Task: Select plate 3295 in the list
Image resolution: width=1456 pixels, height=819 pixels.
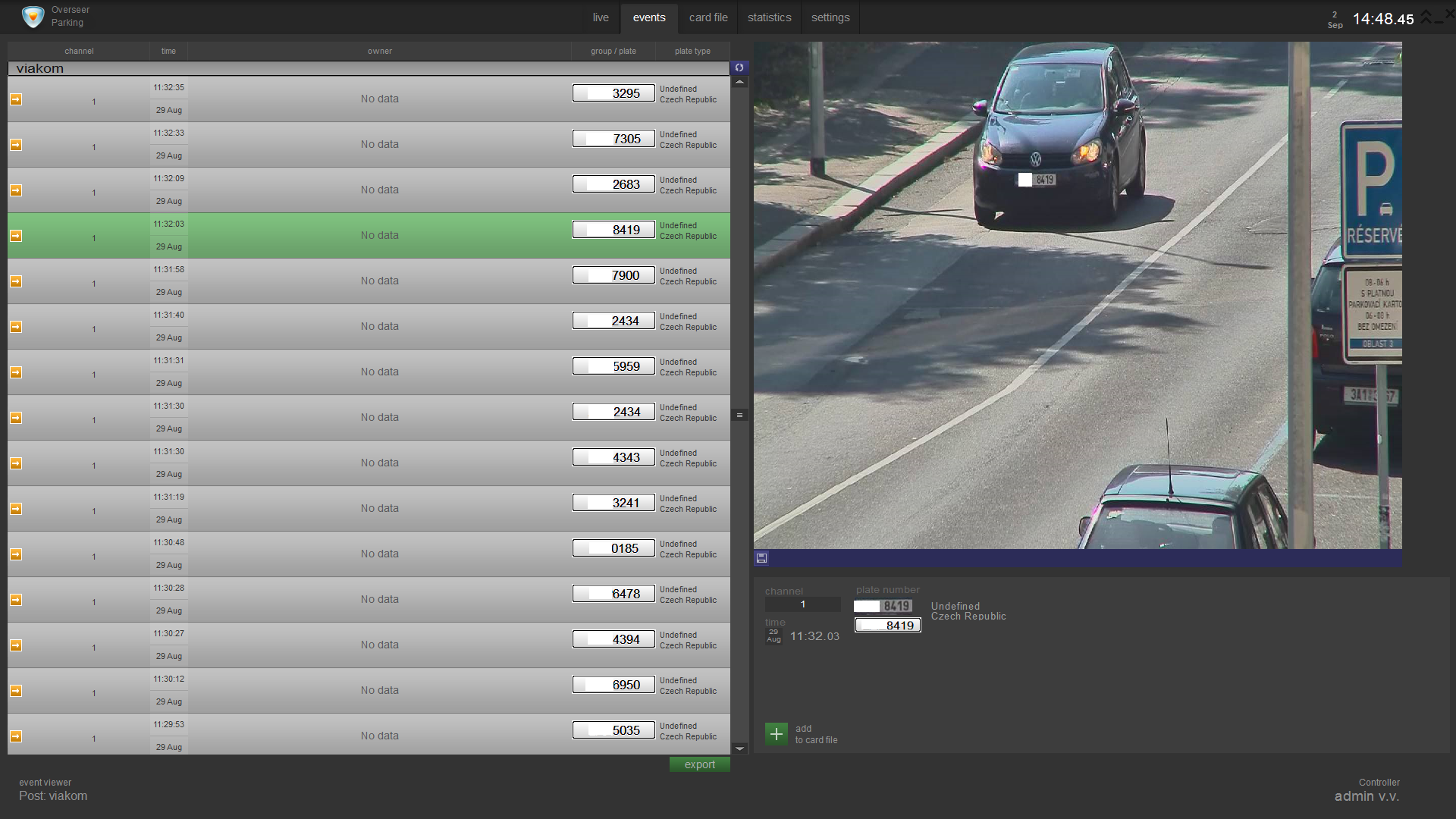Action: point(613,93)
